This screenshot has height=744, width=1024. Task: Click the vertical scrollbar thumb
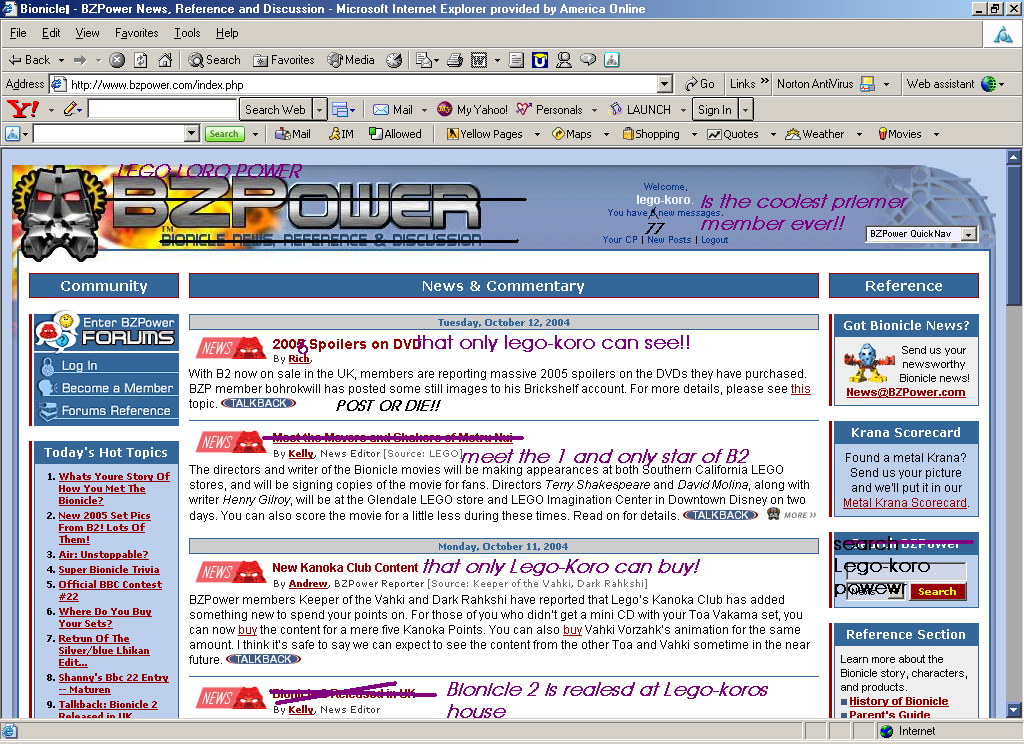(1014, 235)
